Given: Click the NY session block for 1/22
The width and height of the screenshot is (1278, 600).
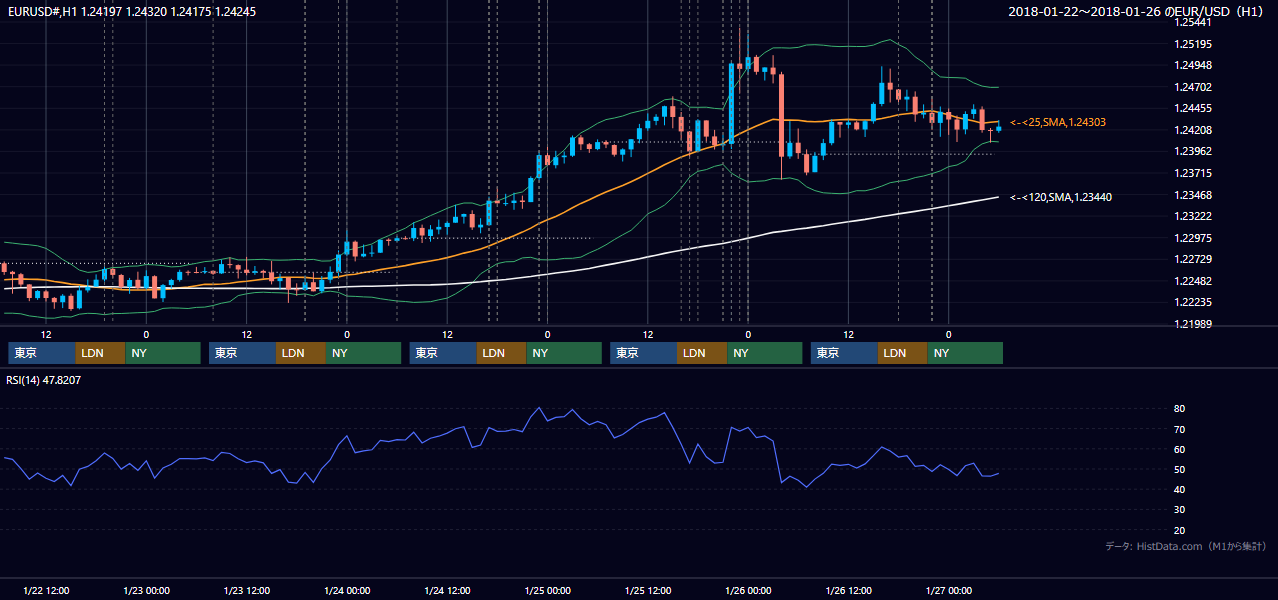Looking at the screenshot, I should [163, 353].
